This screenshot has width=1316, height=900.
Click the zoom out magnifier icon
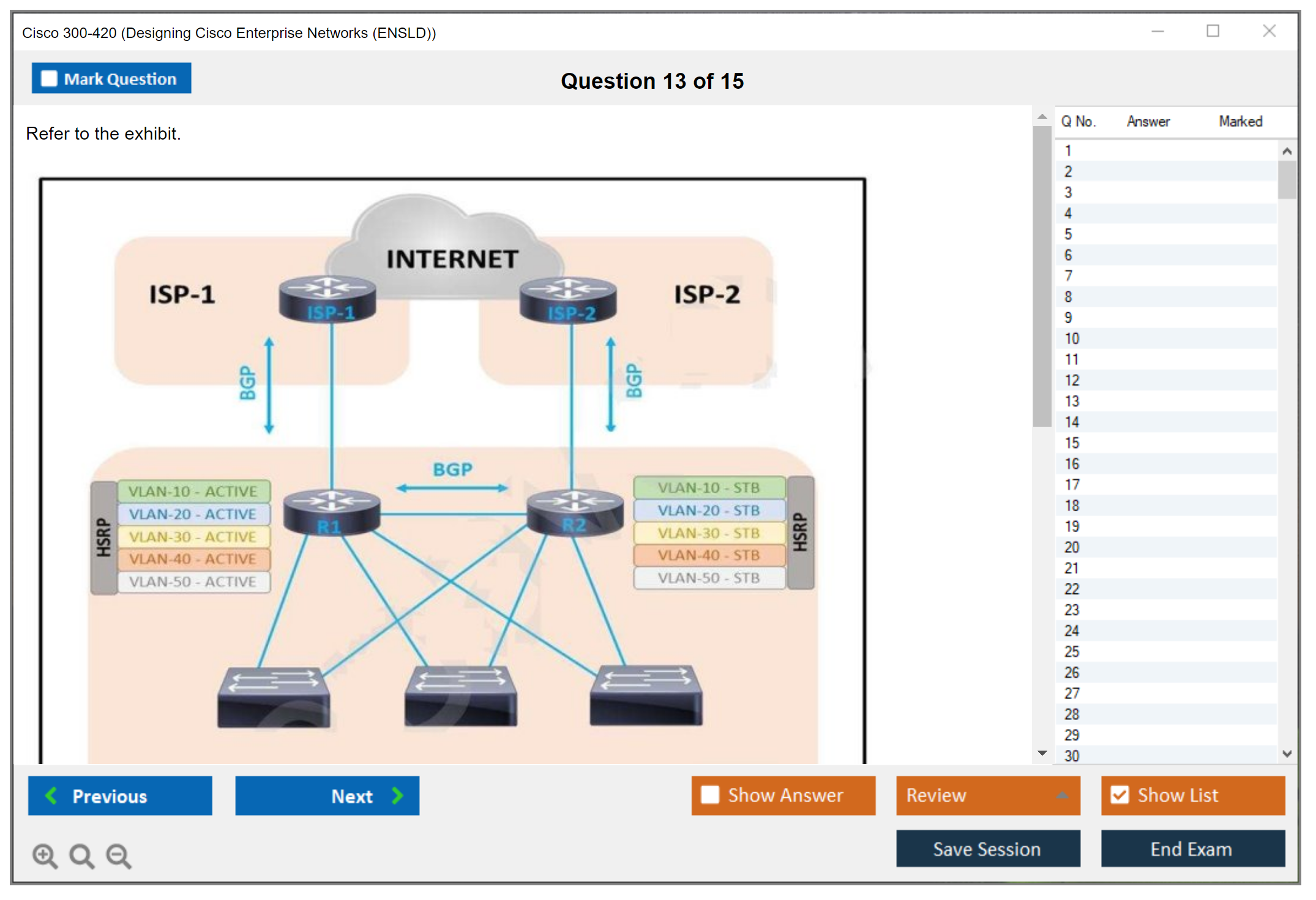click(x=119, y=855)
